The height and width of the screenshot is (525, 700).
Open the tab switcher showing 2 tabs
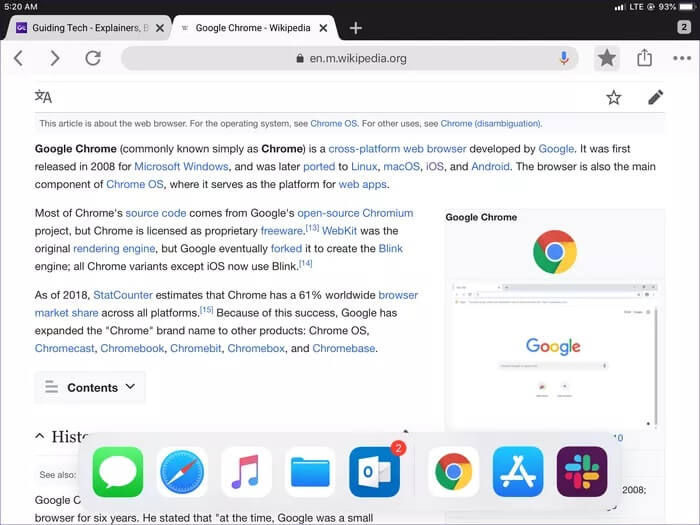pos(683,27)
